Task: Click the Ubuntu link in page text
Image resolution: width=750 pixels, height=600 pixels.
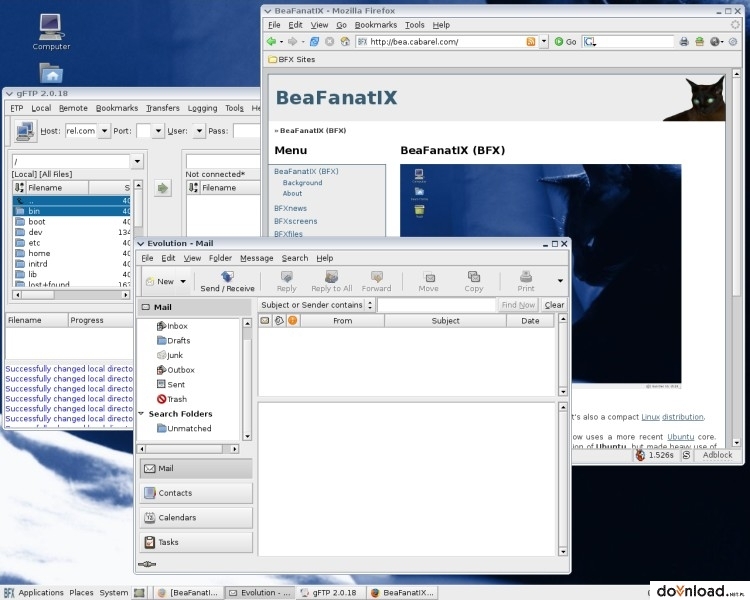Action: pyautogui.click(x=680, y=436)
